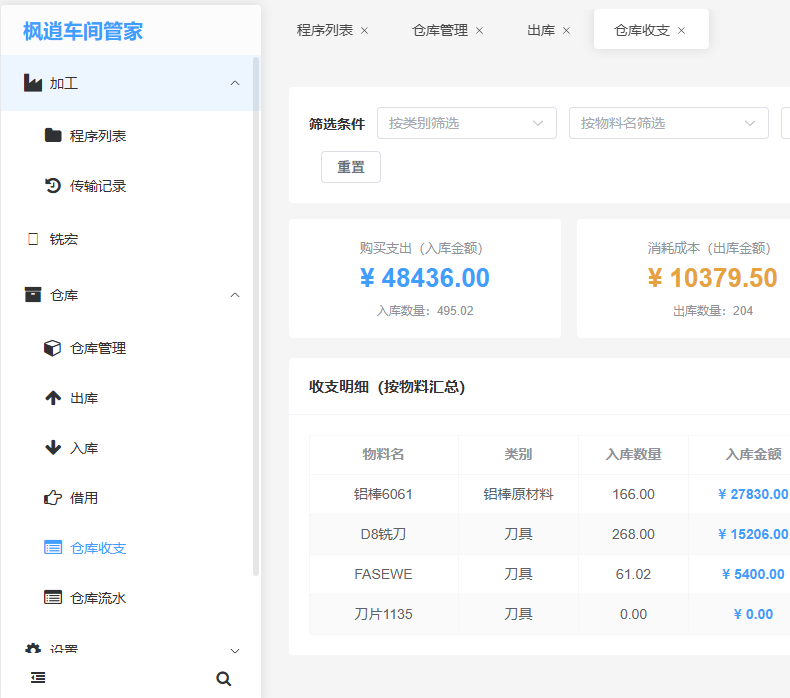This screenshot has height=698, width=790.
Task: Click the list icon beside 仓库流水
Action: pyautogui.click(x=53, y=598)
